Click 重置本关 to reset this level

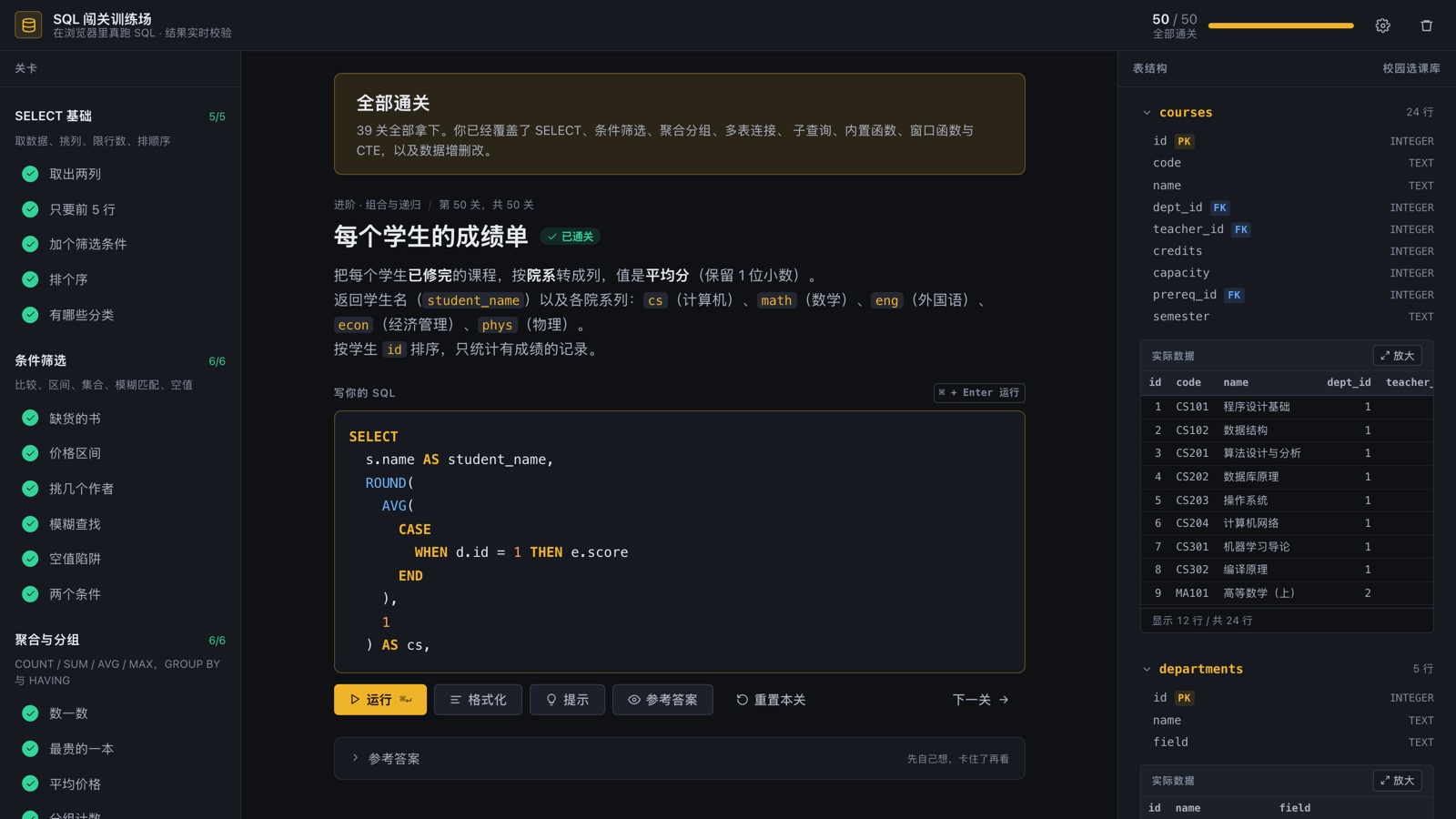(771, 700)
